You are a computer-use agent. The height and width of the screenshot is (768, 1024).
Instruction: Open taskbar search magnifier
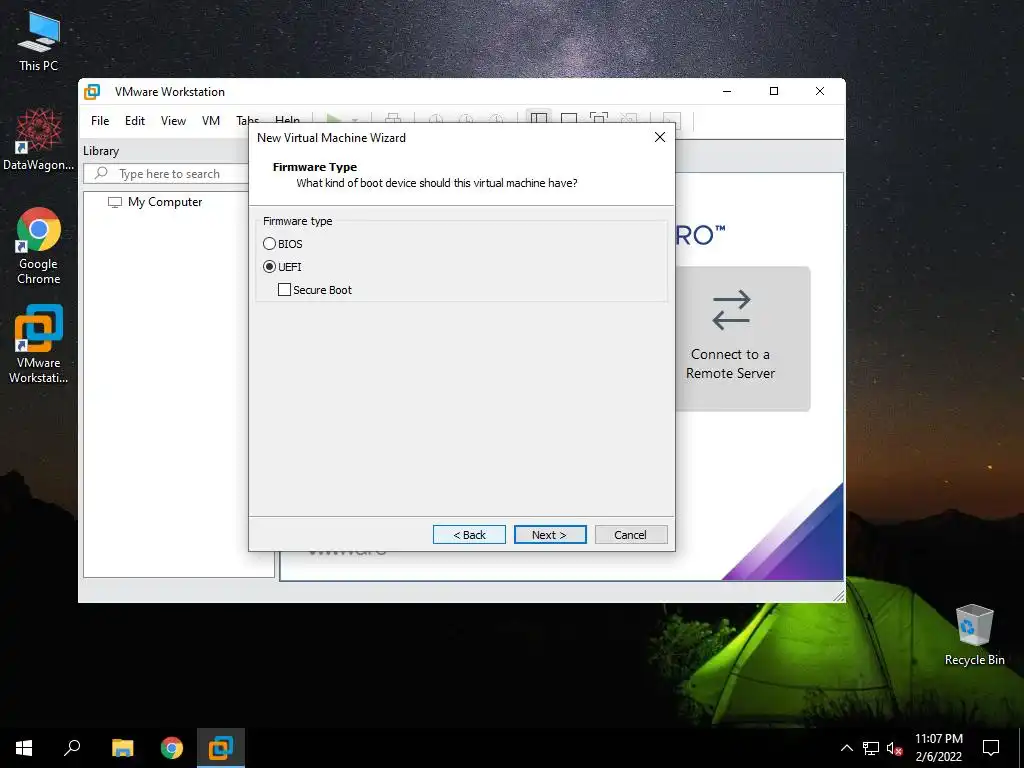[x=72, y=748]
